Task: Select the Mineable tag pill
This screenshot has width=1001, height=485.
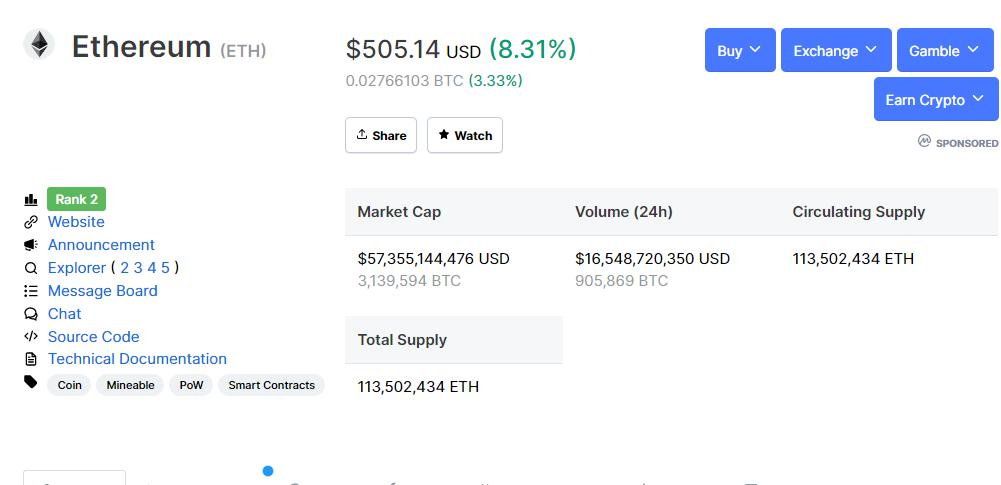Action: pyautogui.click(x=130, y=385)
